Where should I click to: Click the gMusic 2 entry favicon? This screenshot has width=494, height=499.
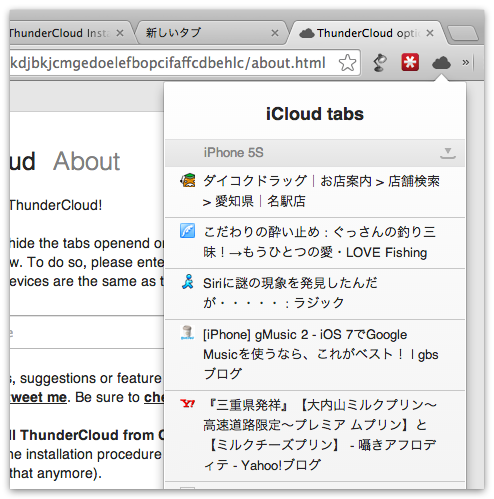187,333
